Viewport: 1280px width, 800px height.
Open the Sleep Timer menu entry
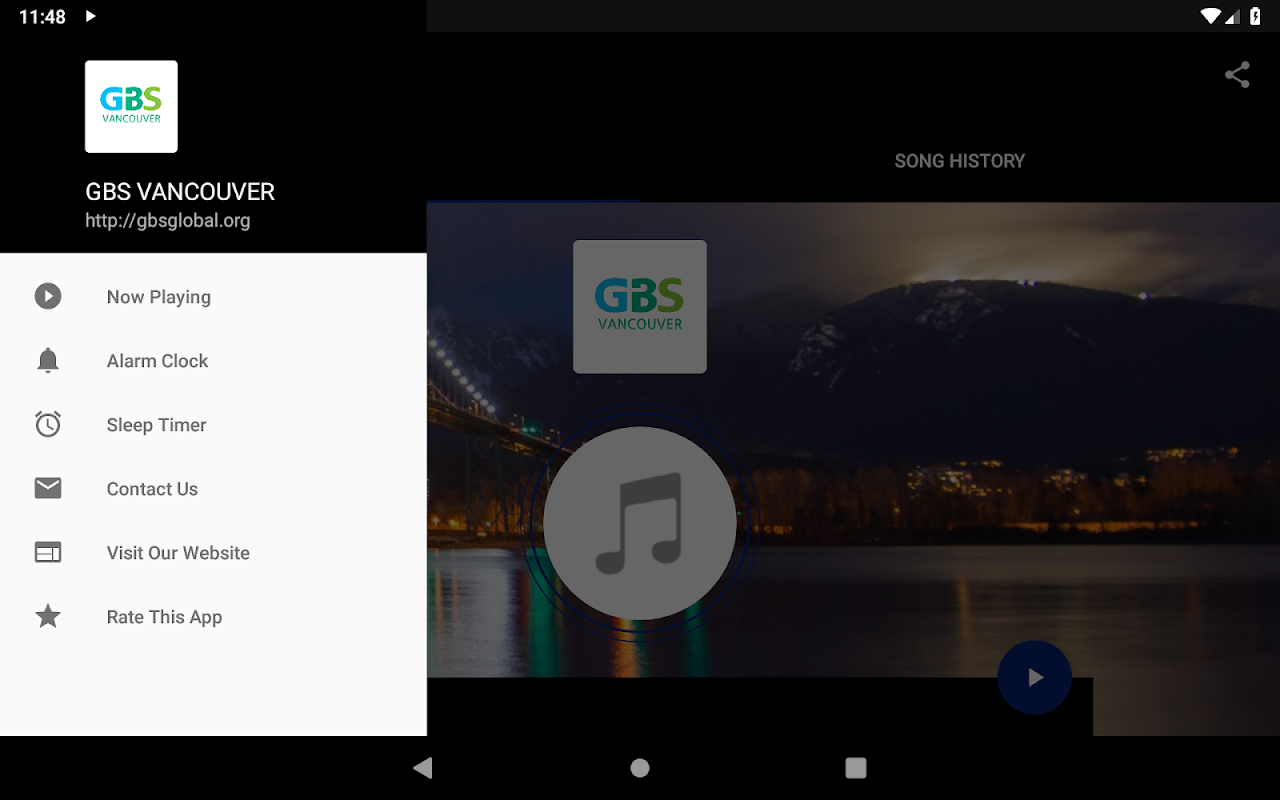[x=213, y=425]
